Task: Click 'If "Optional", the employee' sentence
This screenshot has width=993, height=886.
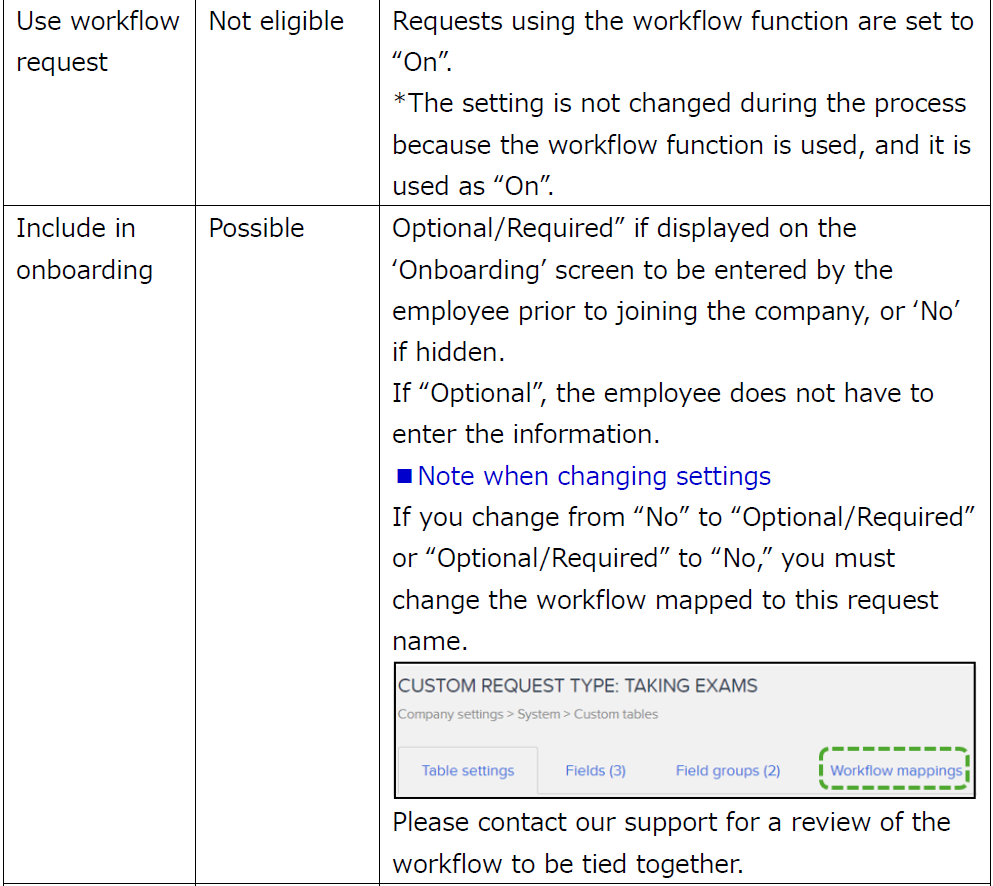Action: [x=663, y=414]
